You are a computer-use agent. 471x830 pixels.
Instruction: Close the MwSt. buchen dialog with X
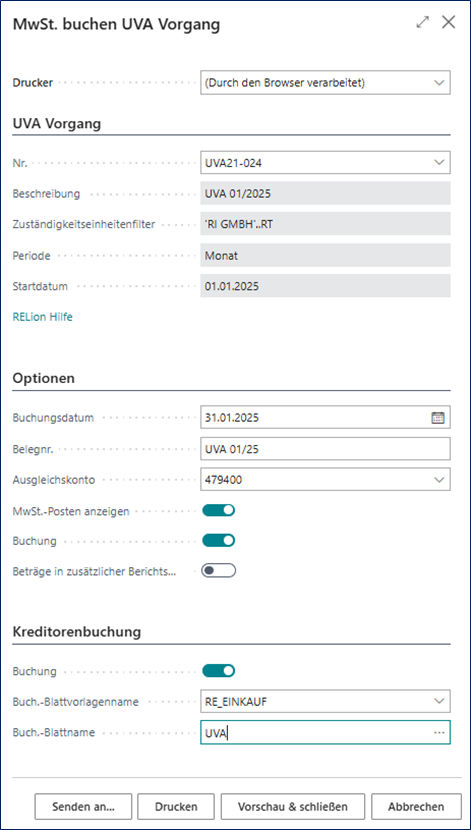coord(448,22)
